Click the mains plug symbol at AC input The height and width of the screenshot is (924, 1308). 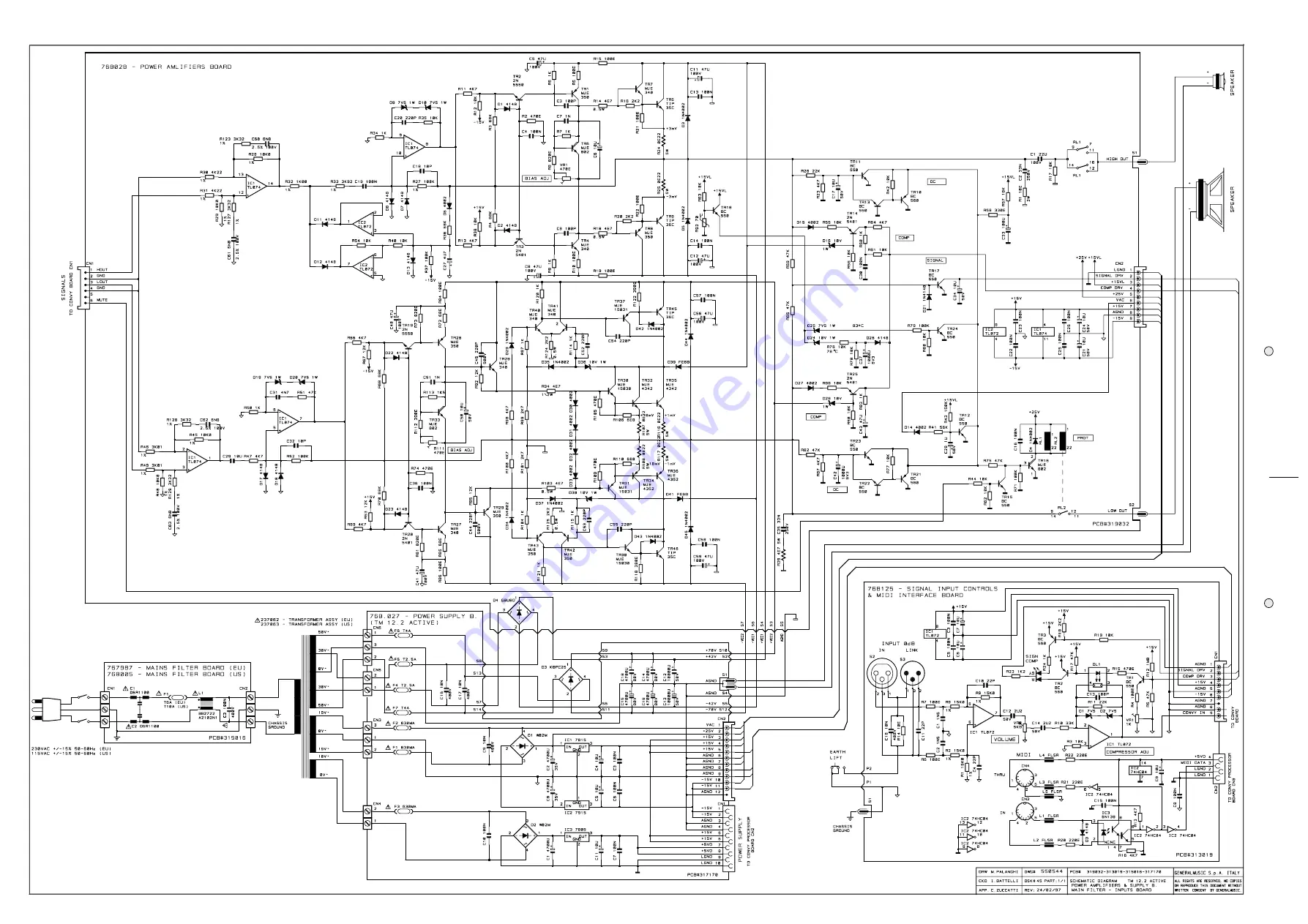[45, 708]
